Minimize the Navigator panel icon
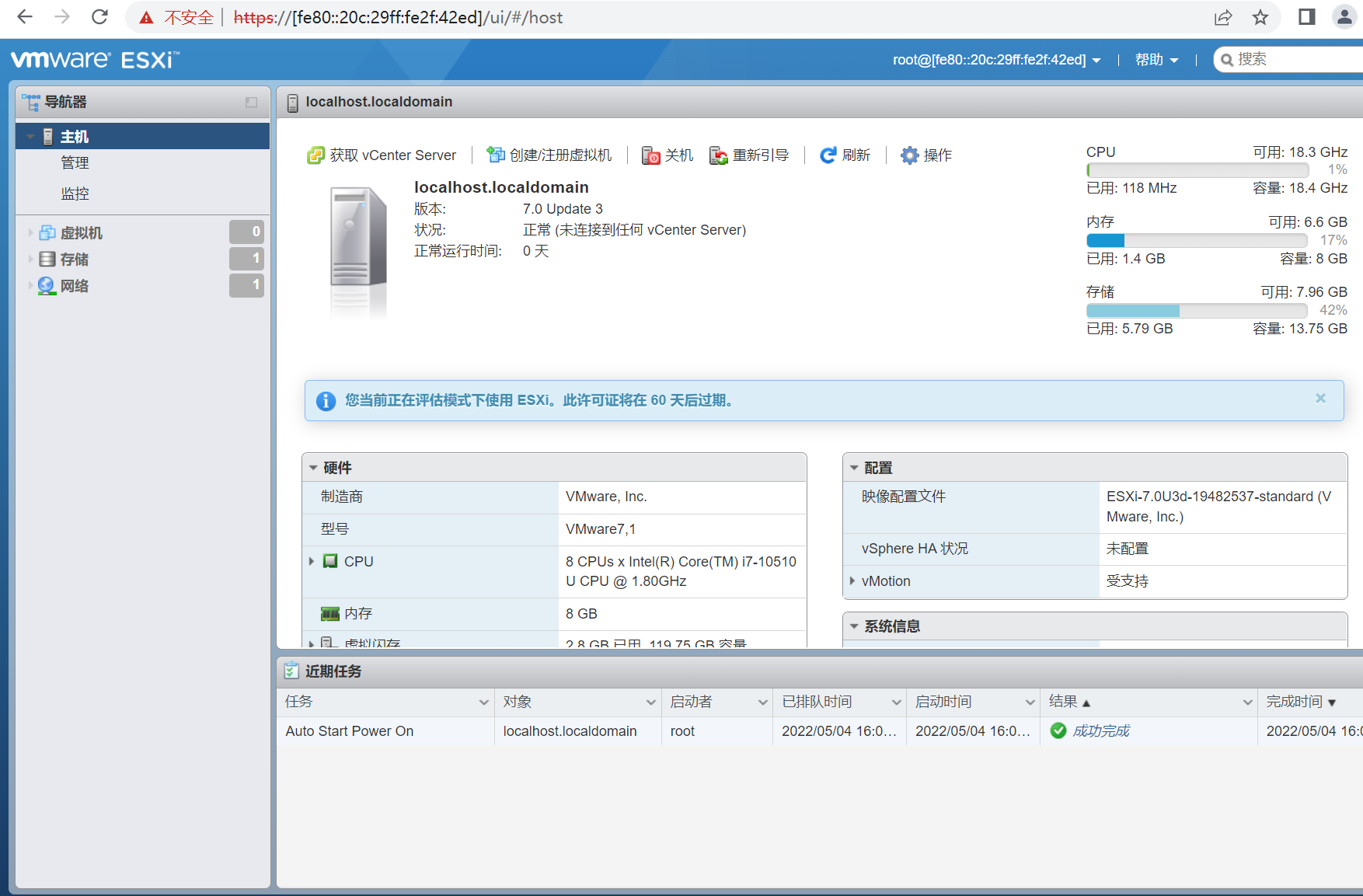Viewport: 1363px width, 896px height. point(251,102)
